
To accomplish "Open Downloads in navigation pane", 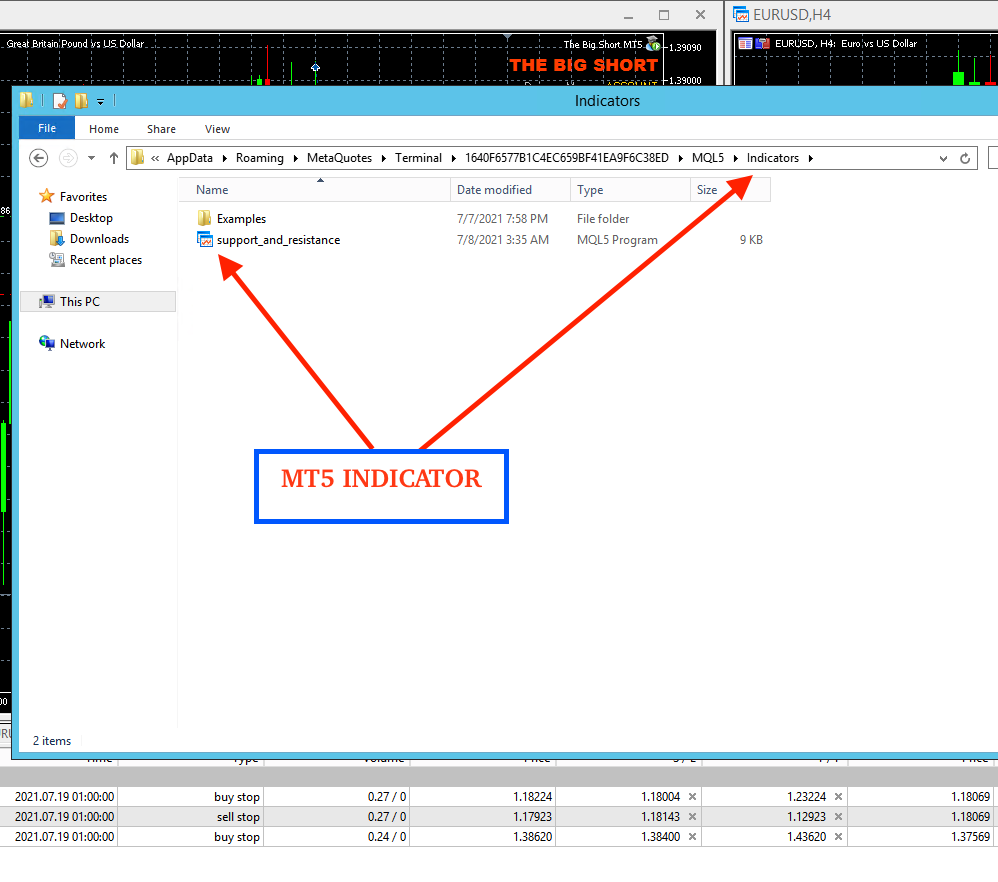I will tap(99, 239).
